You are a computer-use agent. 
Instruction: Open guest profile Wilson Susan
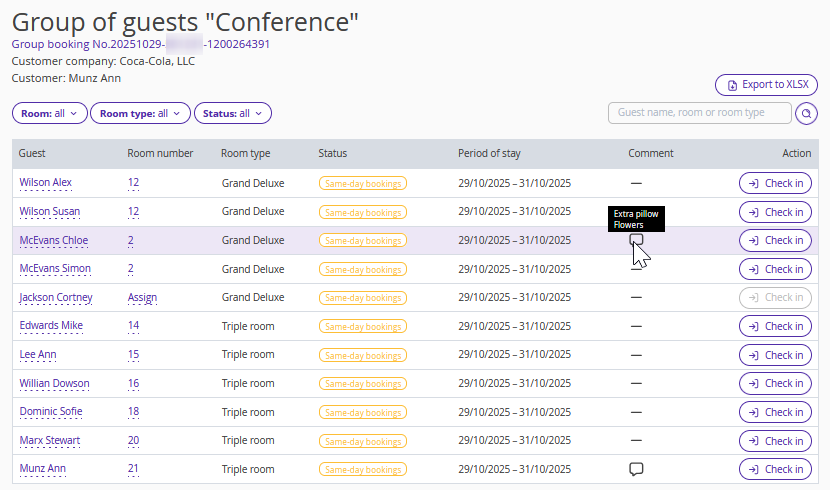point(50,212)
